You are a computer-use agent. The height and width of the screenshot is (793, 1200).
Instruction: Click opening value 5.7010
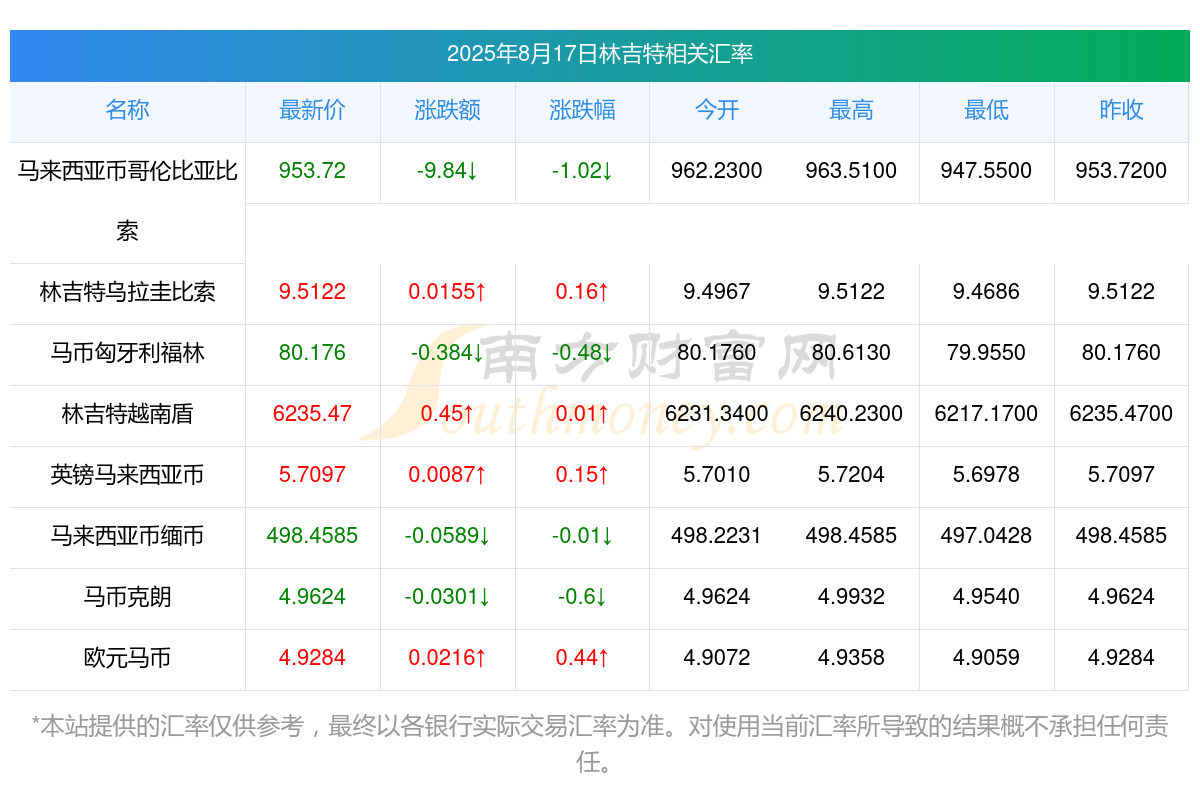click(717, 475)
